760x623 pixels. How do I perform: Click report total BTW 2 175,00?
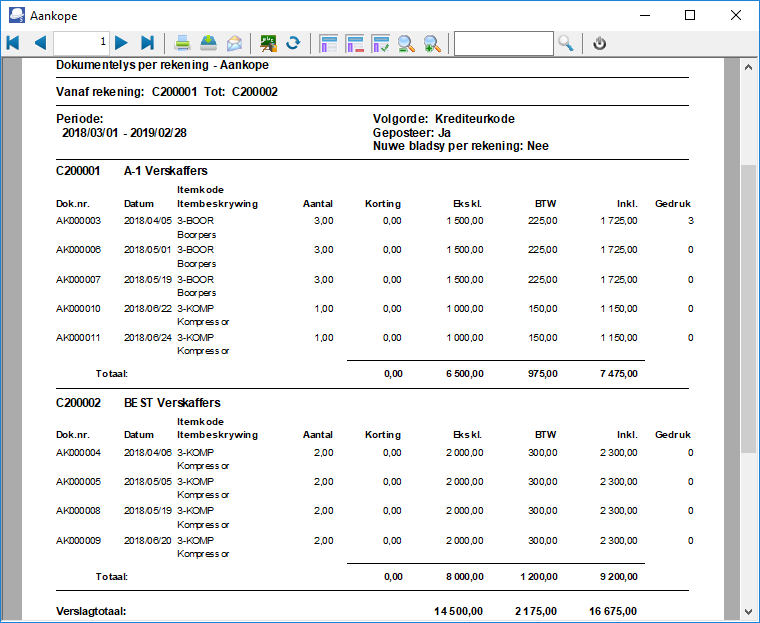click(x=536, y=611)
